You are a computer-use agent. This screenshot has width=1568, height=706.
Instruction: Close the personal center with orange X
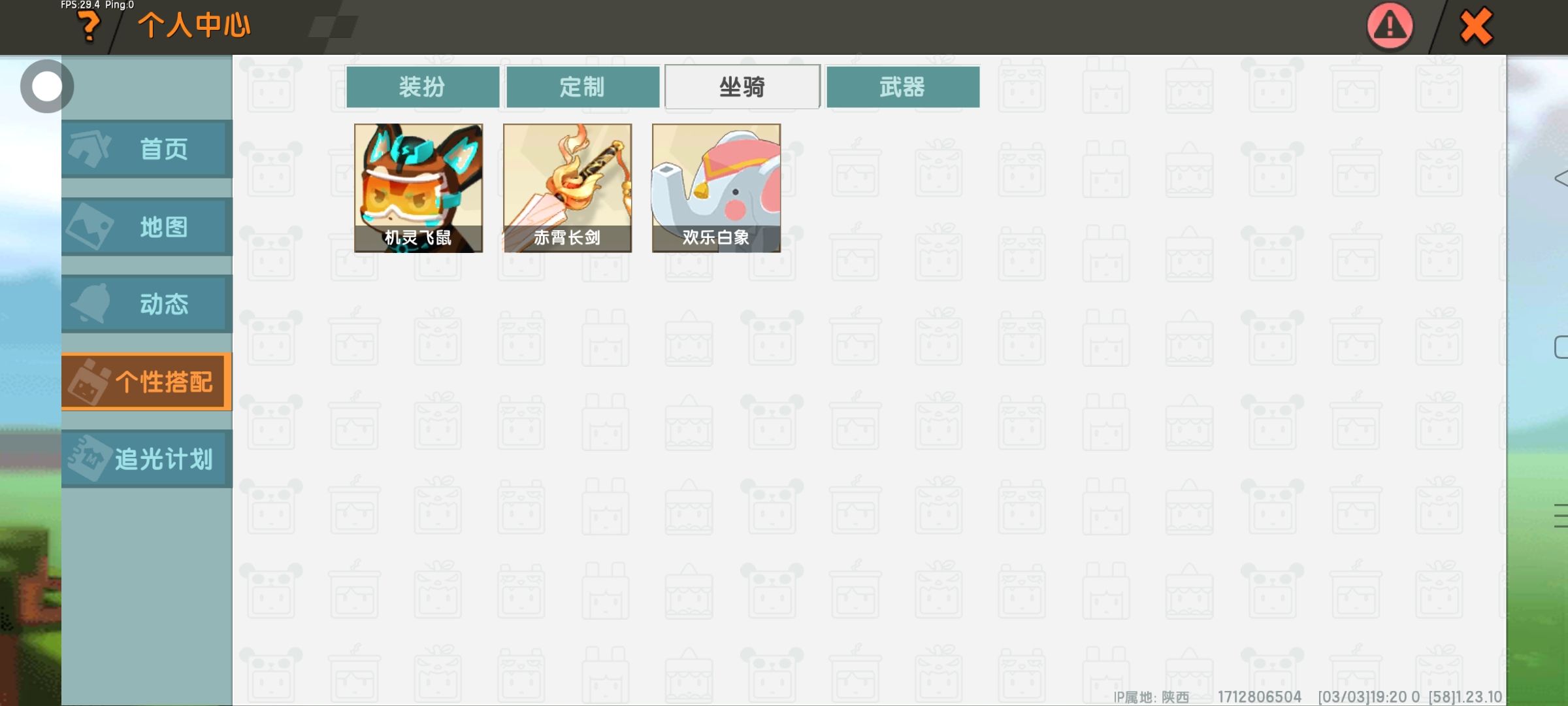1476,27
